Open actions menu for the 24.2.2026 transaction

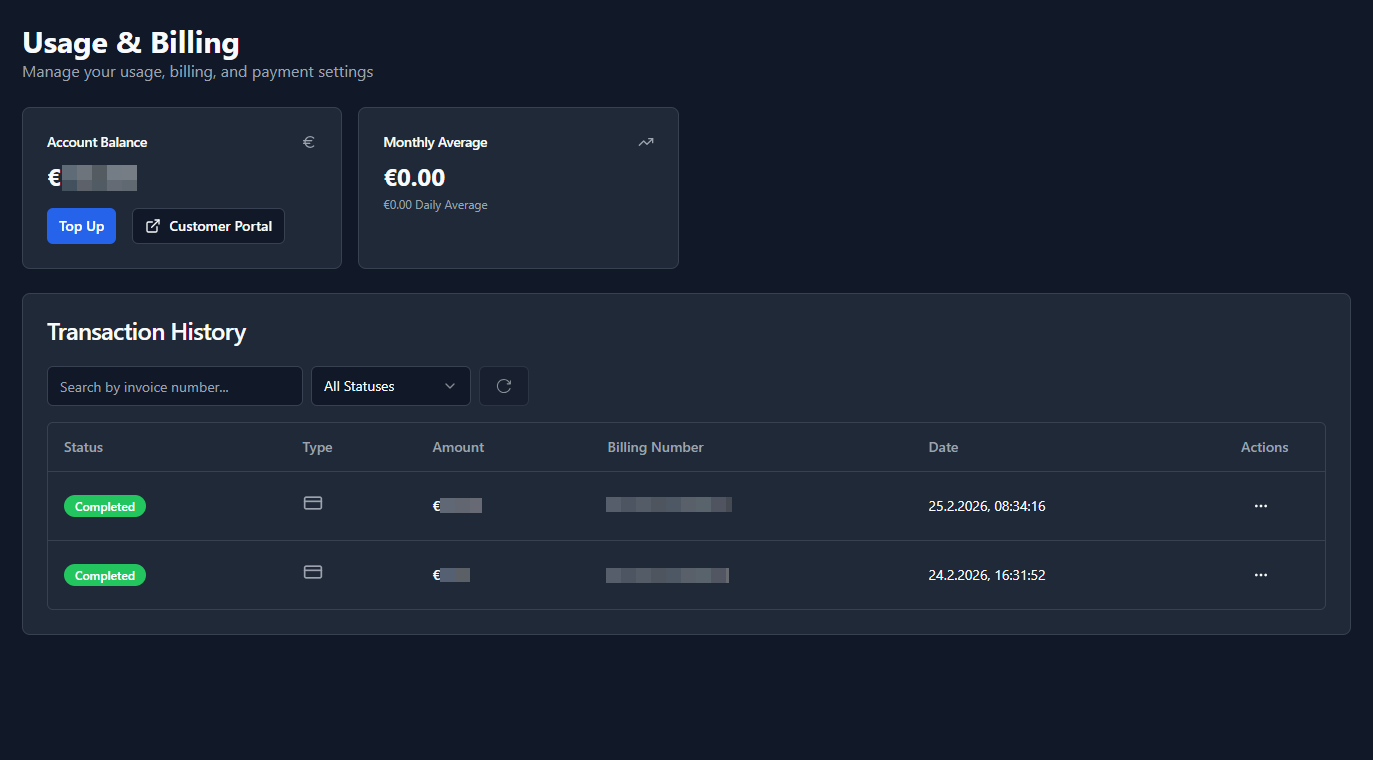(1260, 575)
